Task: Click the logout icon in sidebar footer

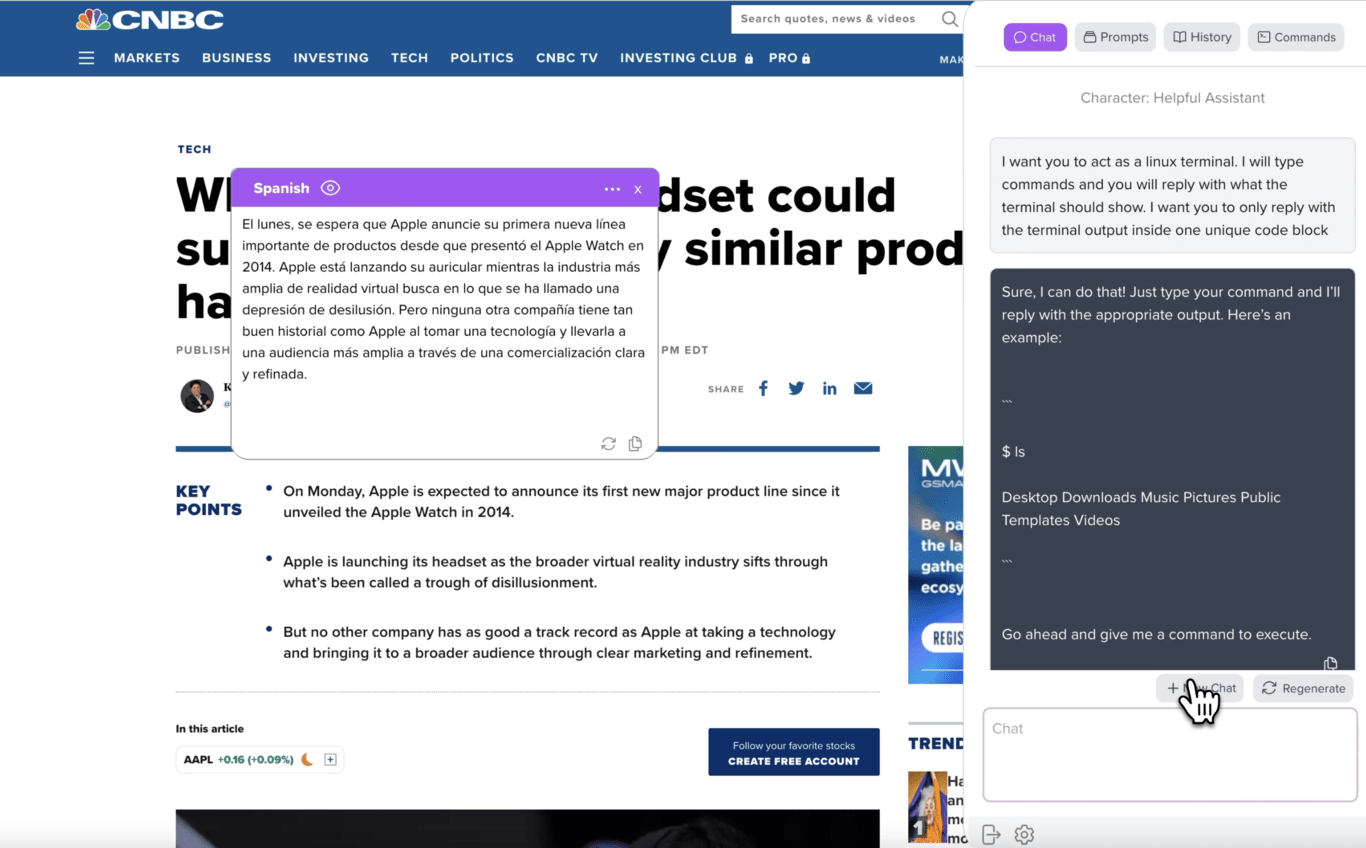Action: pyautogui.click(x=991, y=834)
